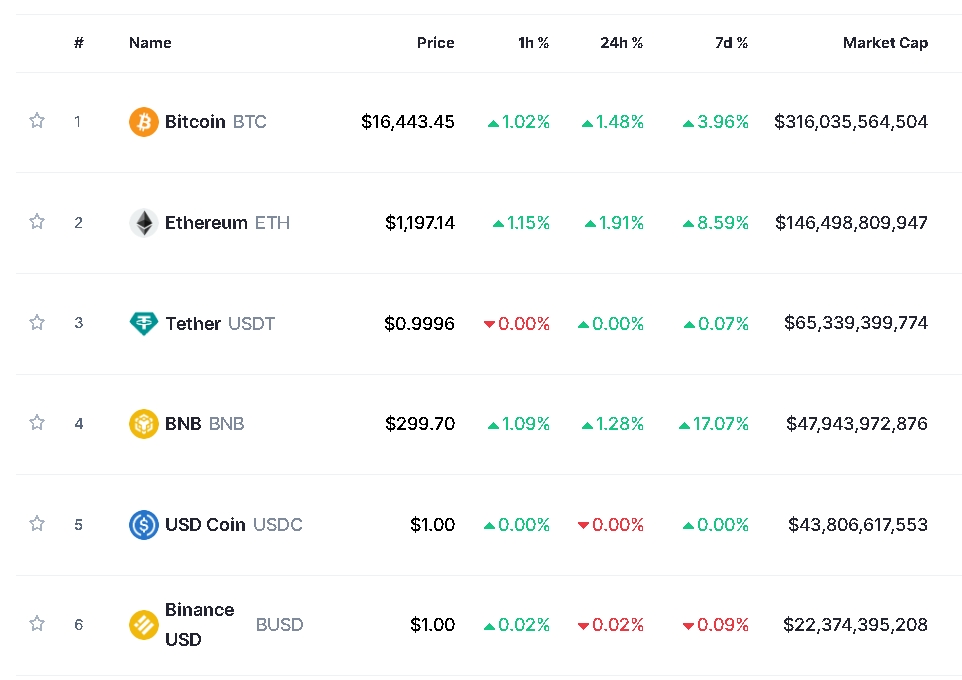Click the Tether logo icon

coord(144,323)
